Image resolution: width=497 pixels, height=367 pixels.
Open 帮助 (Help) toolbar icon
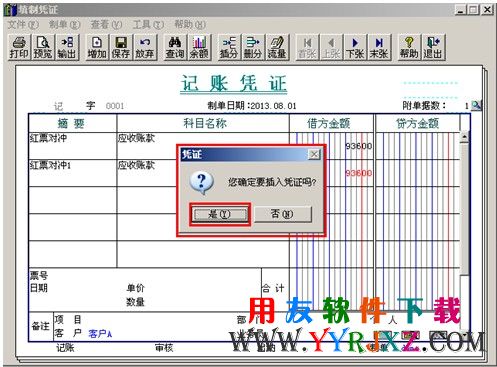(409, 48)
